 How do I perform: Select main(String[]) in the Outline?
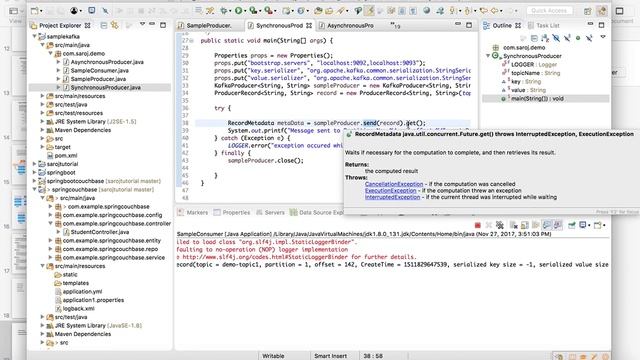click(x=537, y=98)
